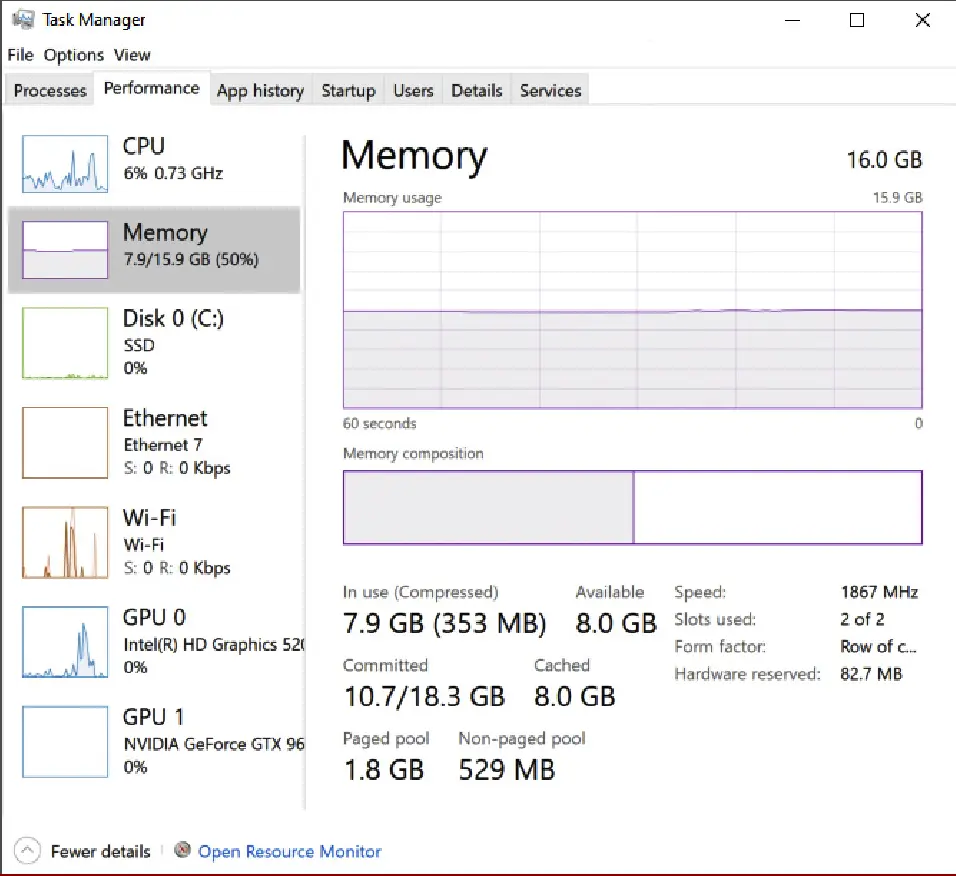Open GPU 1 NVIDIA GeForce graph
956x876 pixels.
tap(65, 742)
